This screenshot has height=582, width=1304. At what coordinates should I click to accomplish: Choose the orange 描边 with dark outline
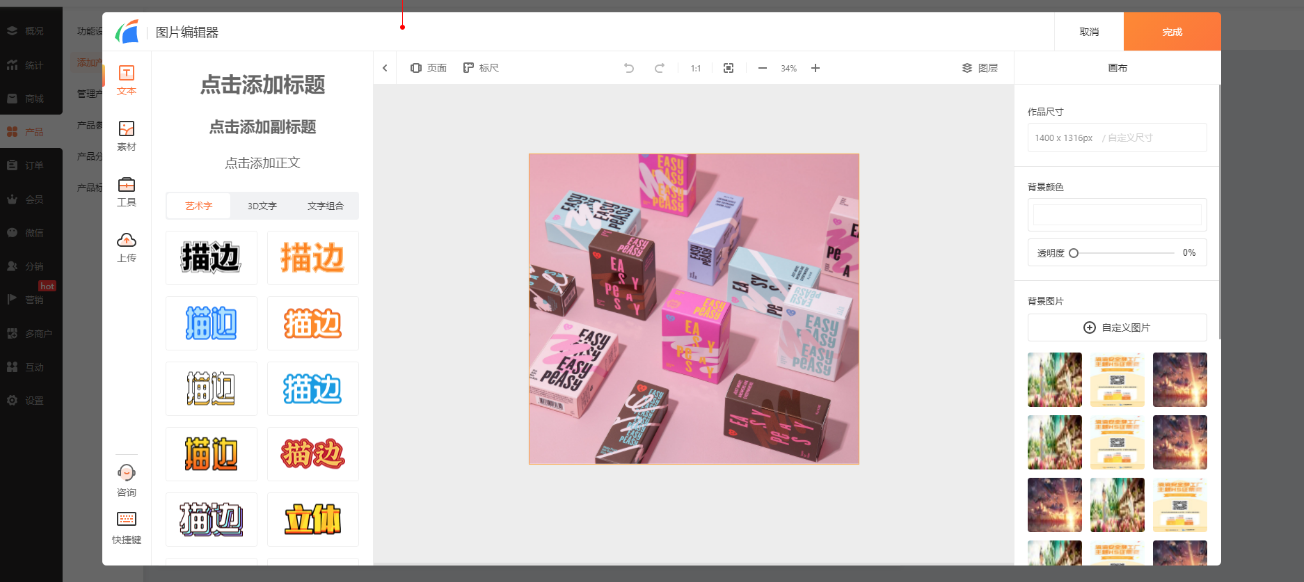click(211, 454)
